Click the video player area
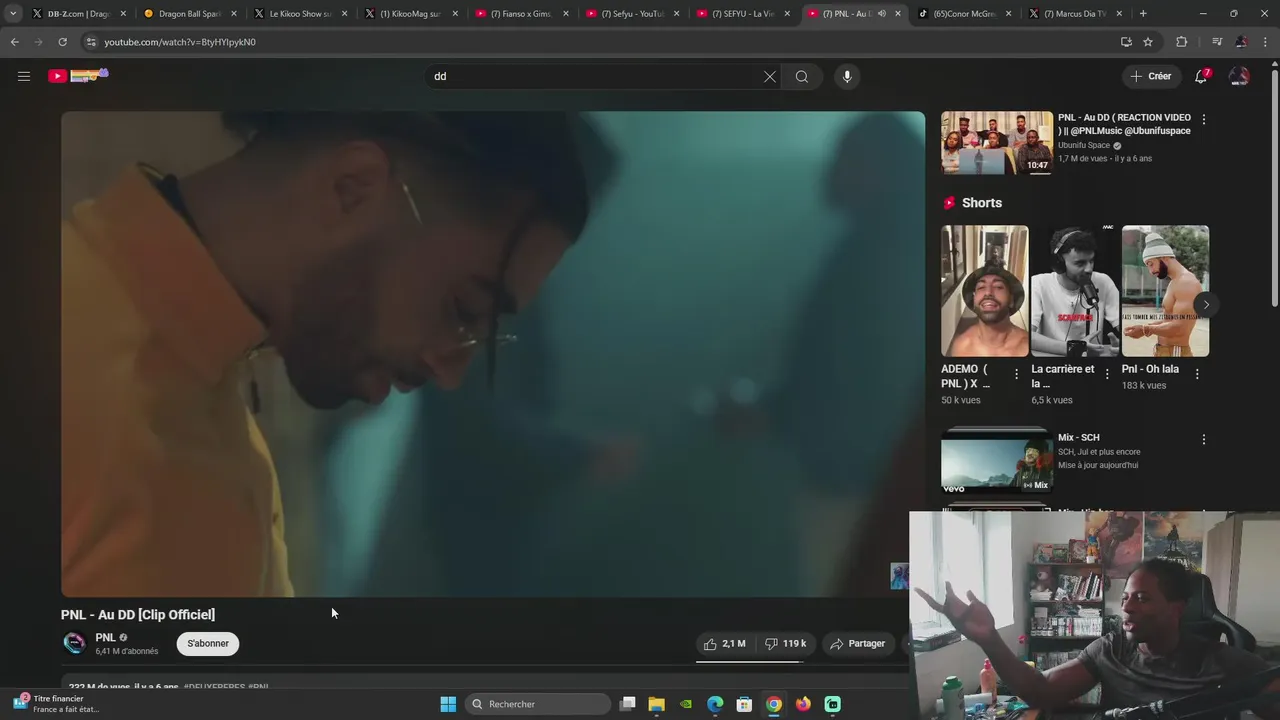The height and width of the screenshot is (720, 1280). click(x=493, y=354)
